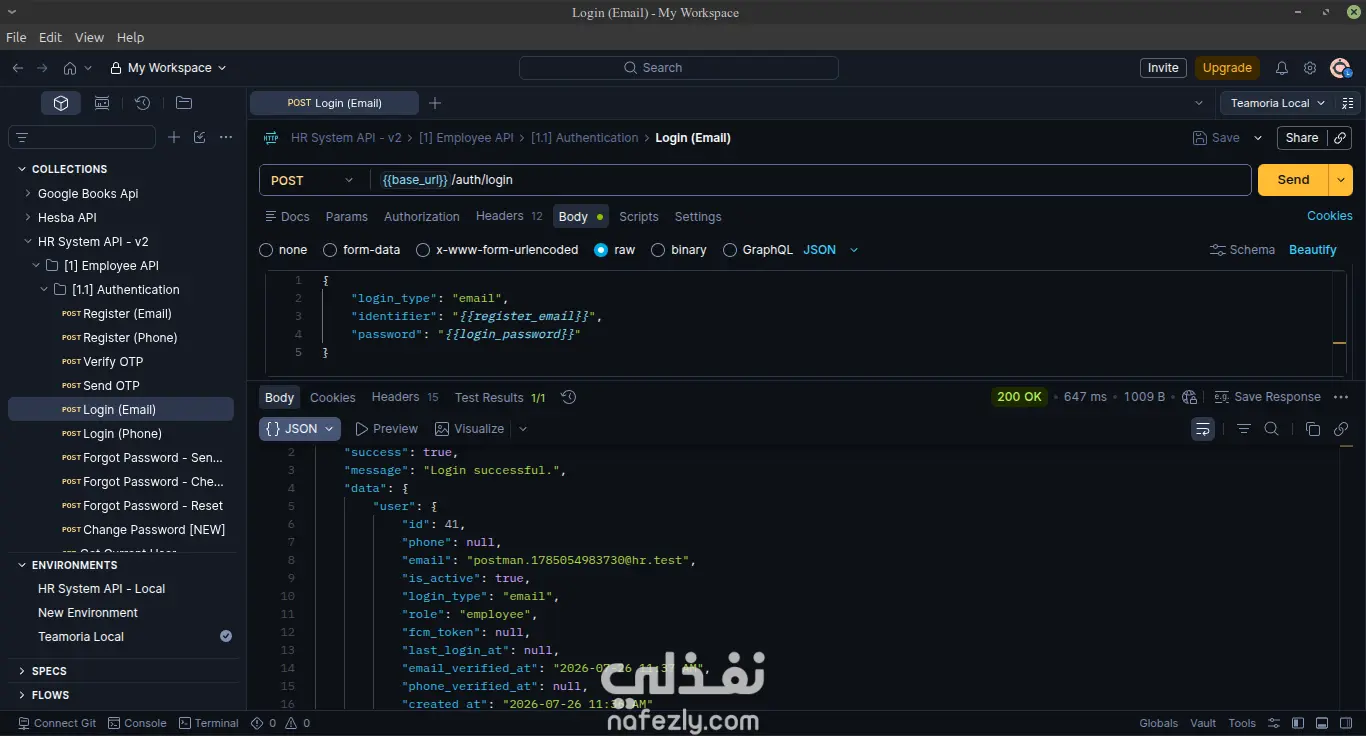Open the Terminal in status bar
The image size is (1366, 736).
tap(208, 723)
